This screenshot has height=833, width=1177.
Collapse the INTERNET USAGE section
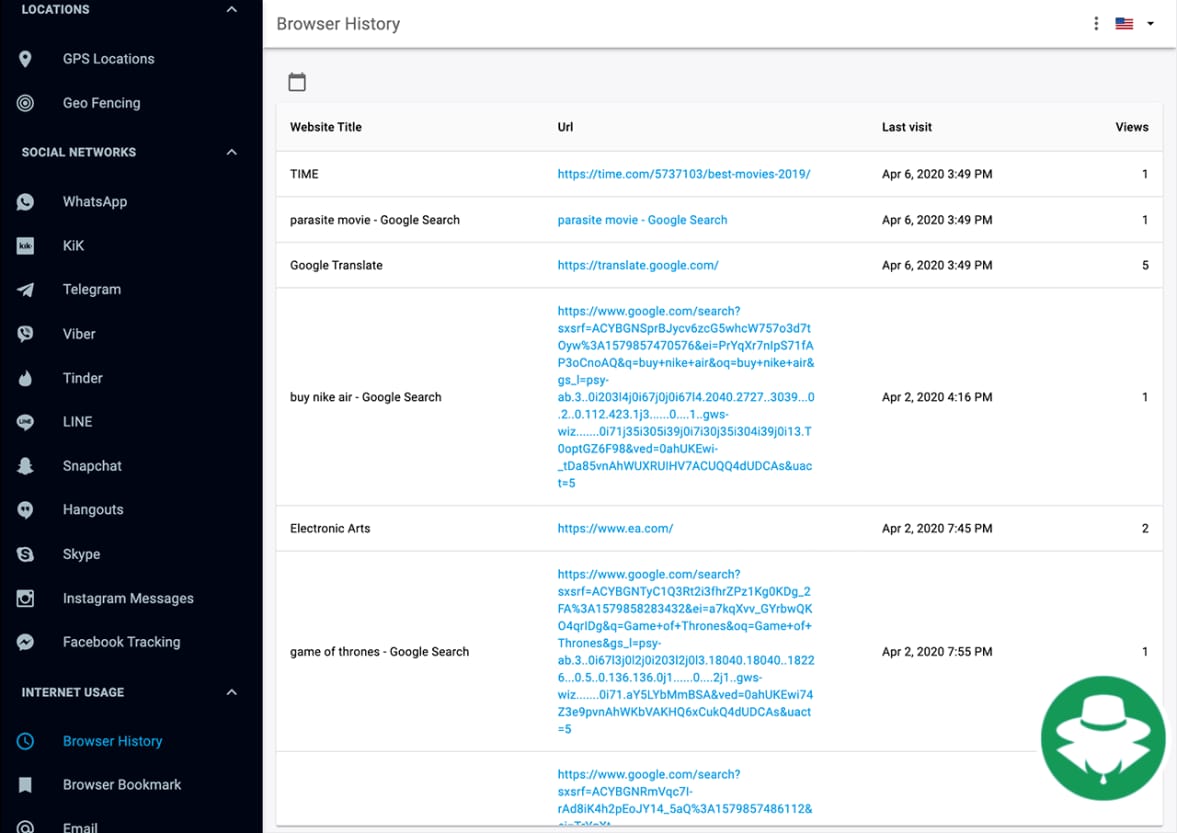tap(231, 691)
